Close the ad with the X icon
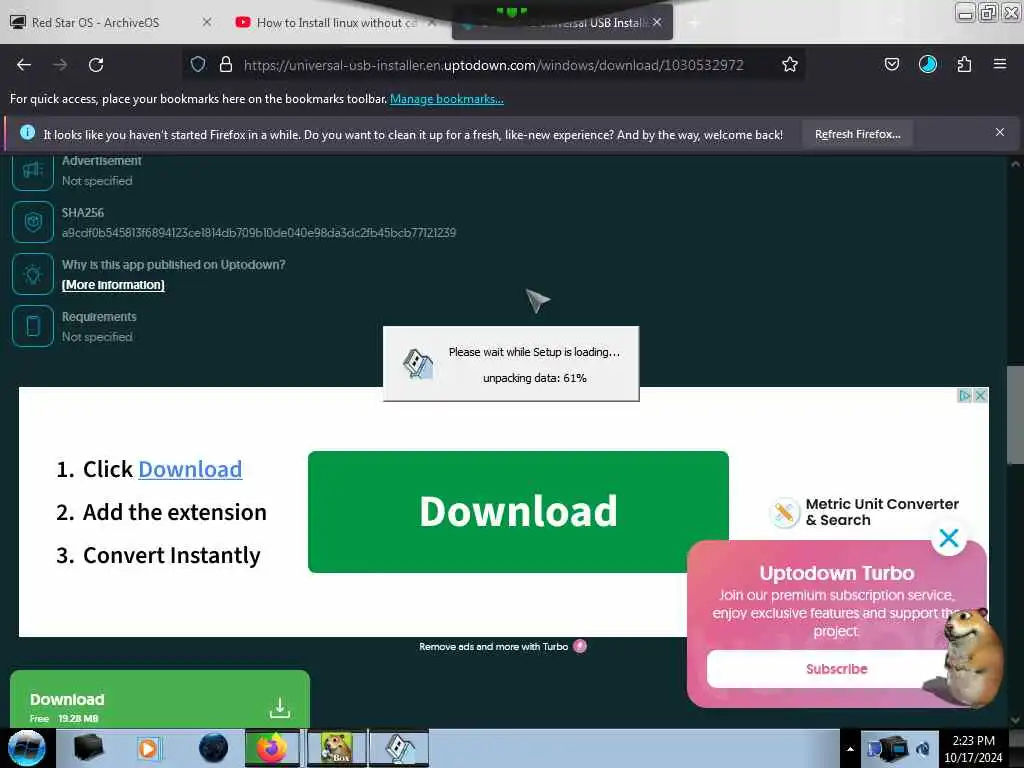This screenshot has width=1024, height=768. [980, 395]
